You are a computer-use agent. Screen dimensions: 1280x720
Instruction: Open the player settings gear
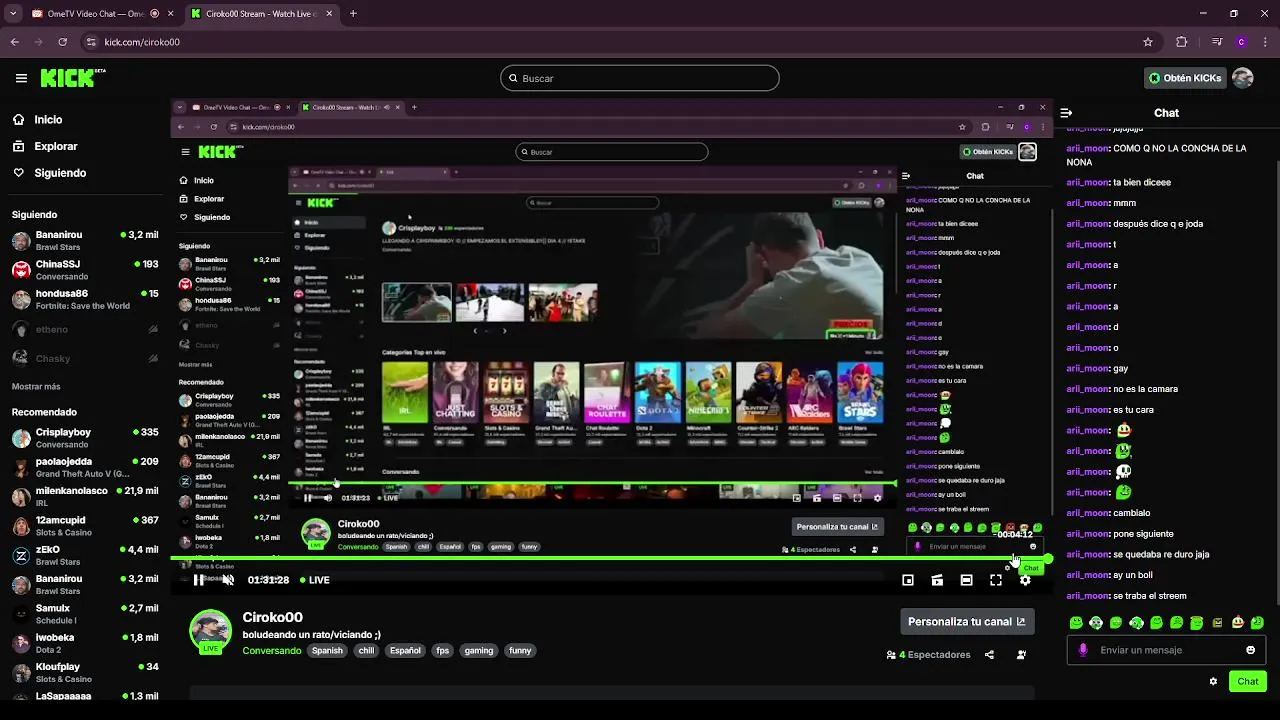coord(1025,580)
